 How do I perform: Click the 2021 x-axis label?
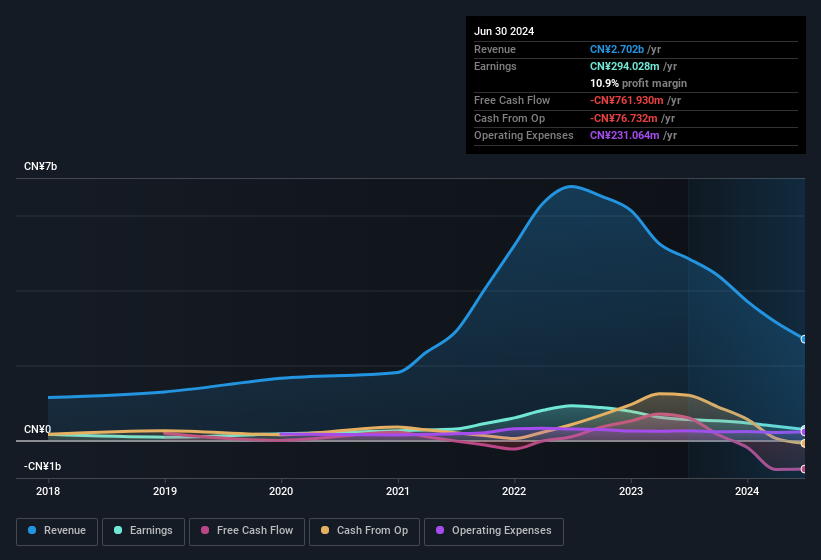pyautogui.click(x=398, y=491)
